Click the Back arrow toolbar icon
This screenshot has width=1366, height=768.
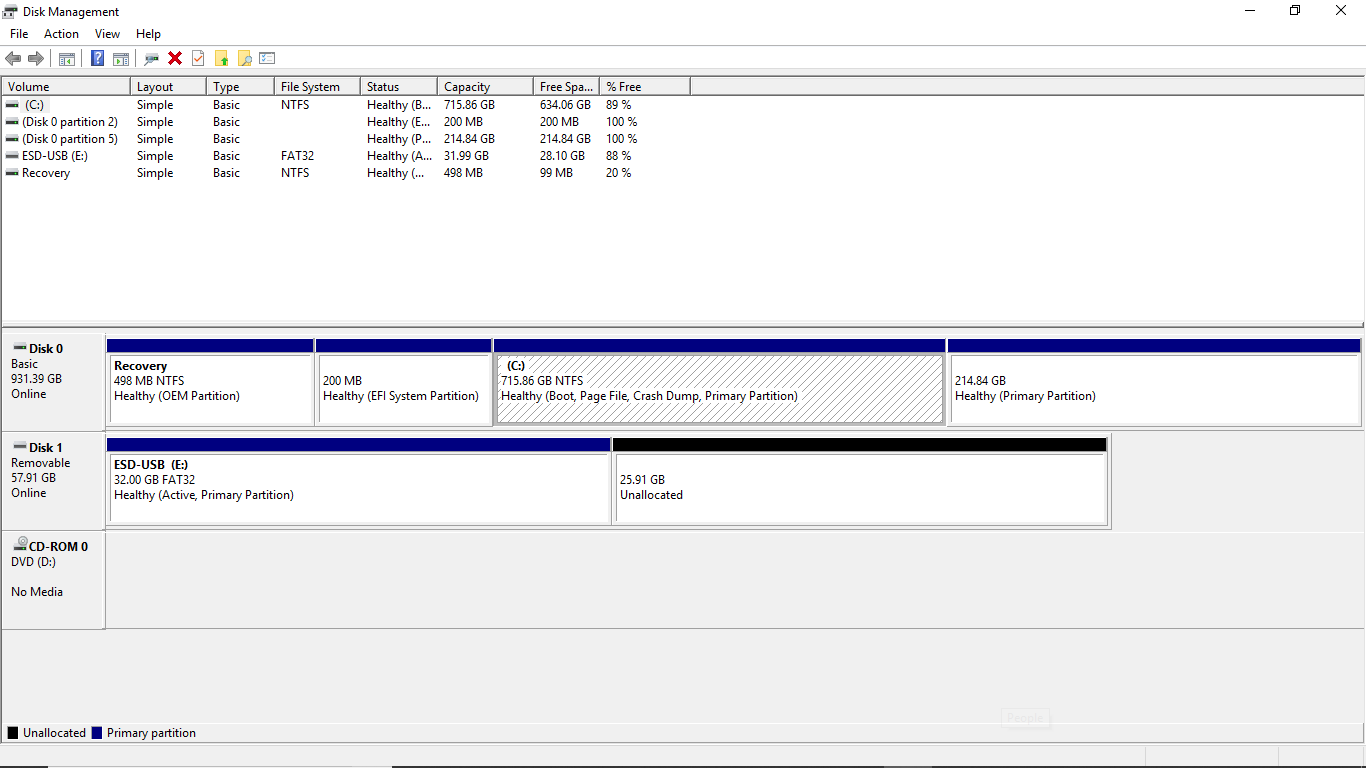[x=13, y=58]
